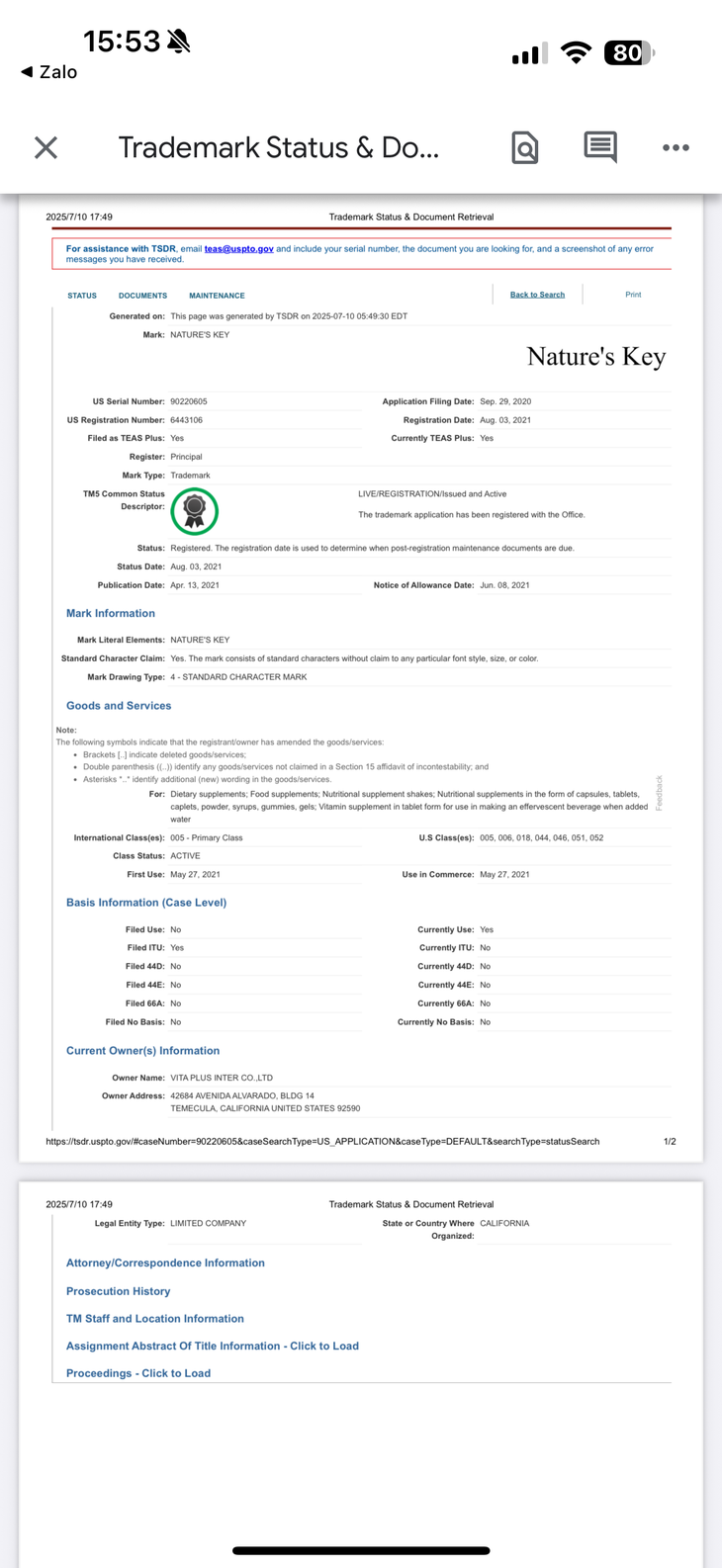Open the MAINTENANCE tab
Screen dimensions: 722x1568
point(217,296)
